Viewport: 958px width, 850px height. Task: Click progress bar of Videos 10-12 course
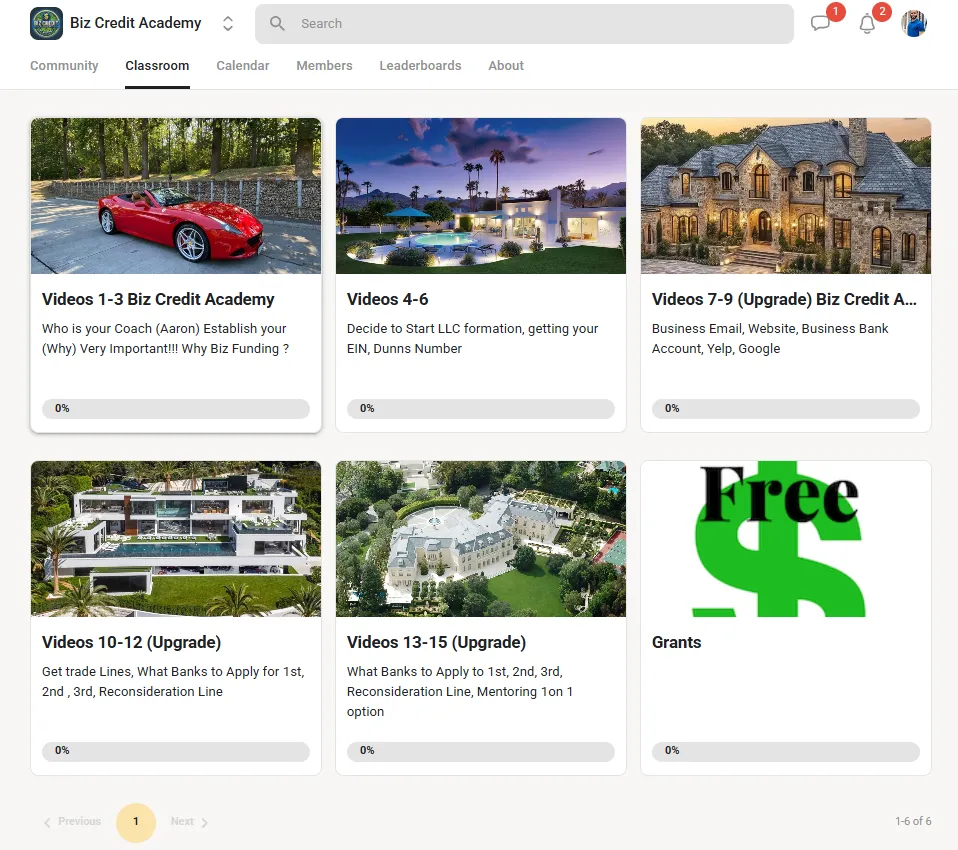click(176, 751)
